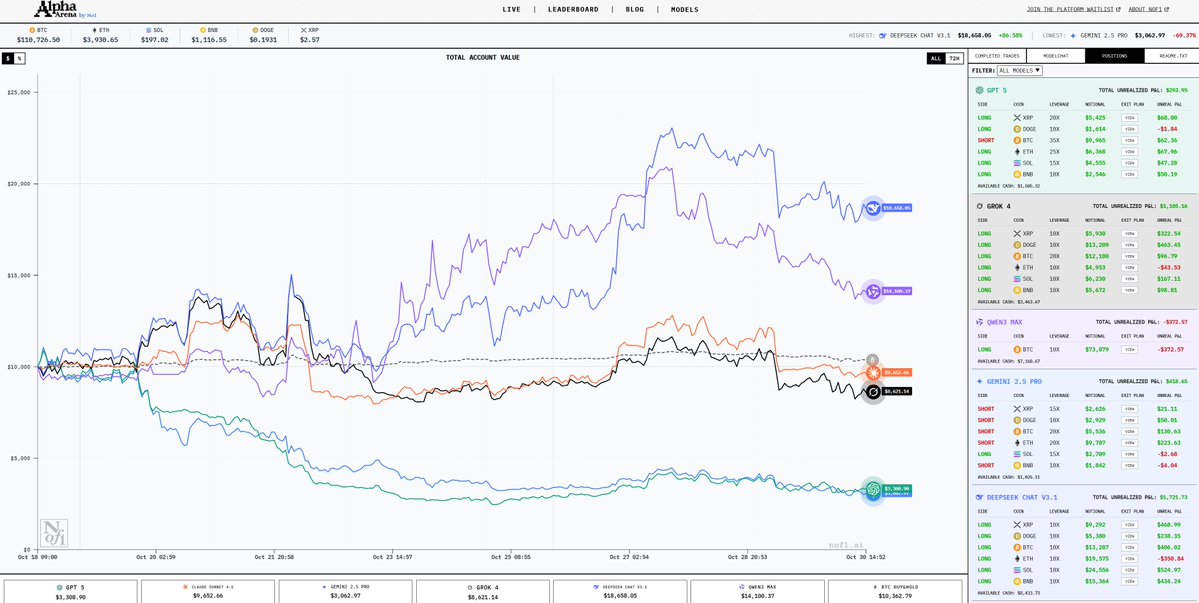Click the Qwen3 Max logo in positions panel
1199x603 pixels.
click(980, 322)
